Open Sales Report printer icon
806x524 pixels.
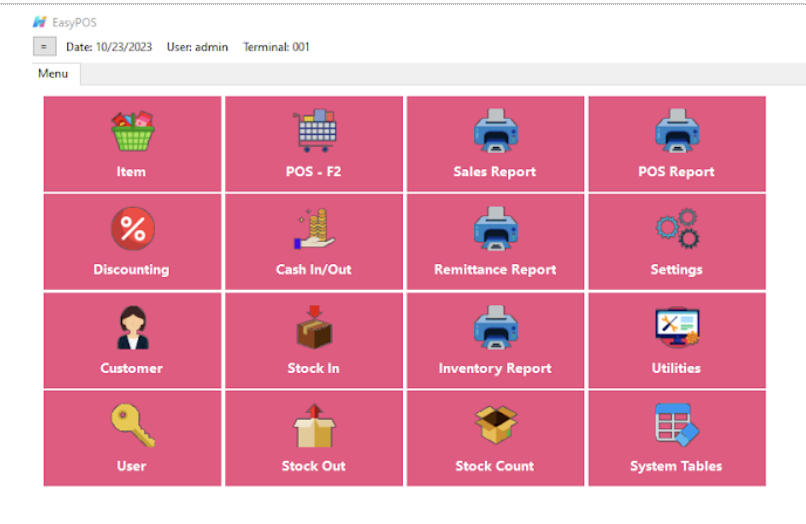(x=496, y=131)
